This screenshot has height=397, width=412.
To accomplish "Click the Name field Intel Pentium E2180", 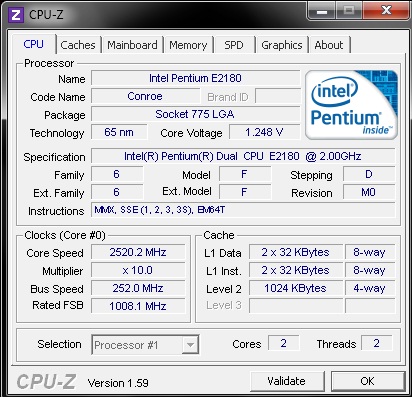I will click(195, 78).
